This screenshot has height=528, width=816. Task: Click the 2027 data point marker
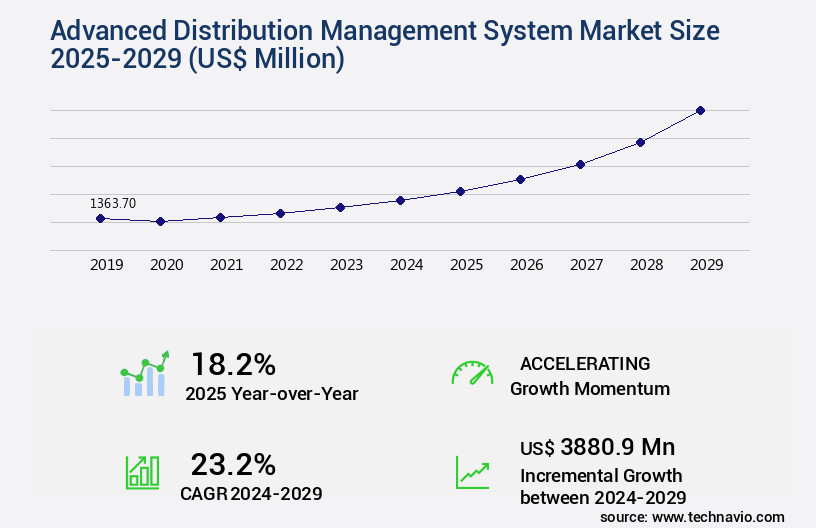(580, 164)
